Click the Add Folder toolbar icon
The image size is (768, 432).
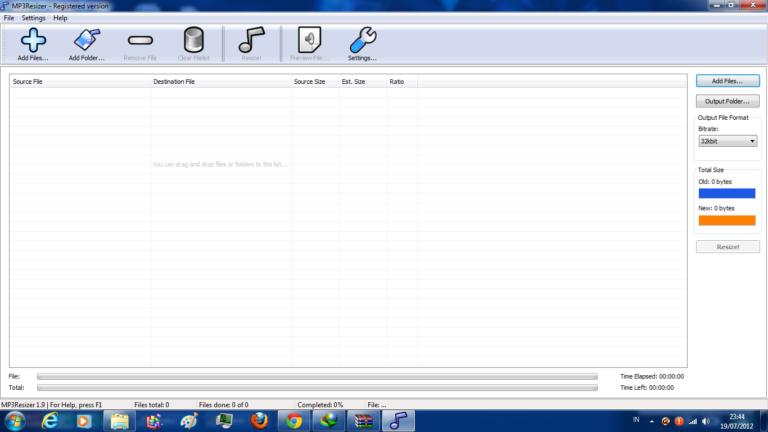tap(86, 40)
